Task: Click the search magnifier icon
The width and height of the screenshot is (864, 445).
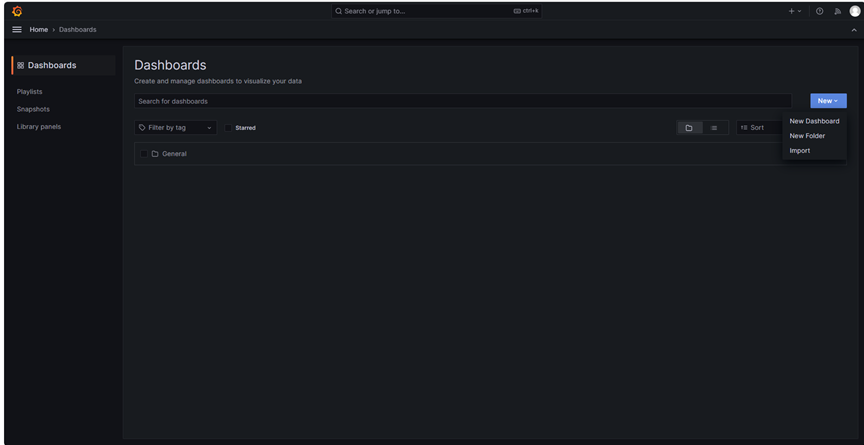Action: click(x=339, y=11)
